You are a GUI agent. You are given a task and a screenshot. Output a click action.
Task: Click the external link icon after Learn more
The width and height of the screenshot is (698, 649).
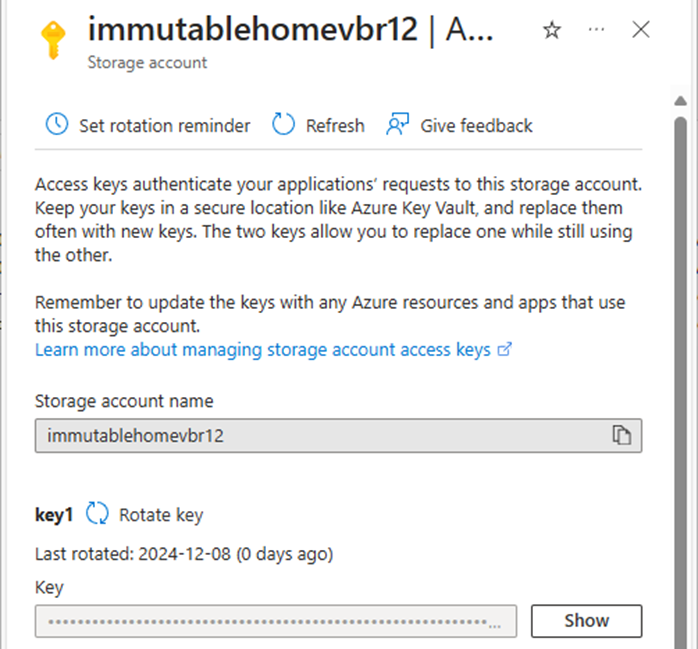[x=504, y=349]
